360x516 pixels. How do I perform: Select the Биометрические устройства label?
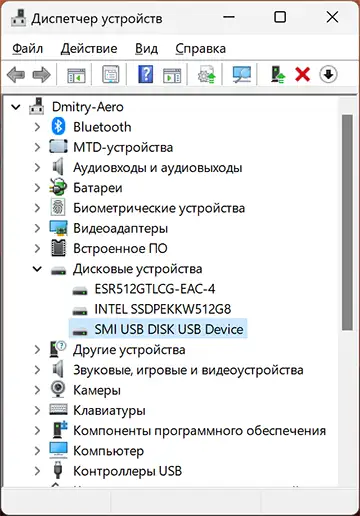tap(159, 208)
